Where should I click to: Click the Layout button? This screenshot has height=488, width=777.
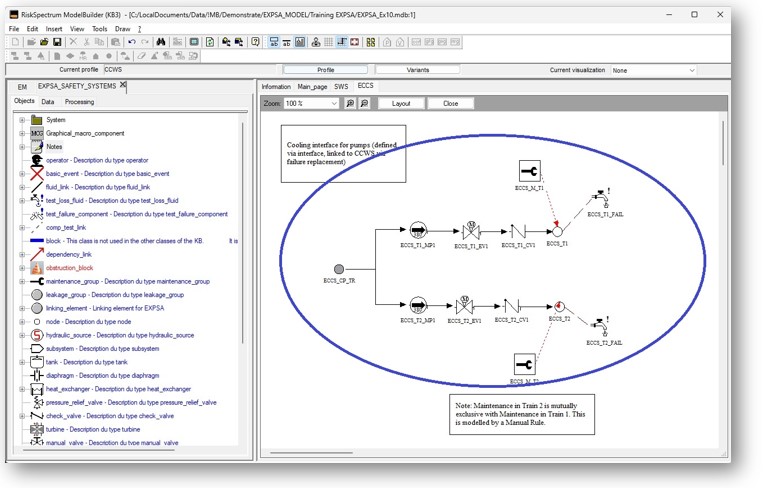pyautogui.click(x=400, y=103)
